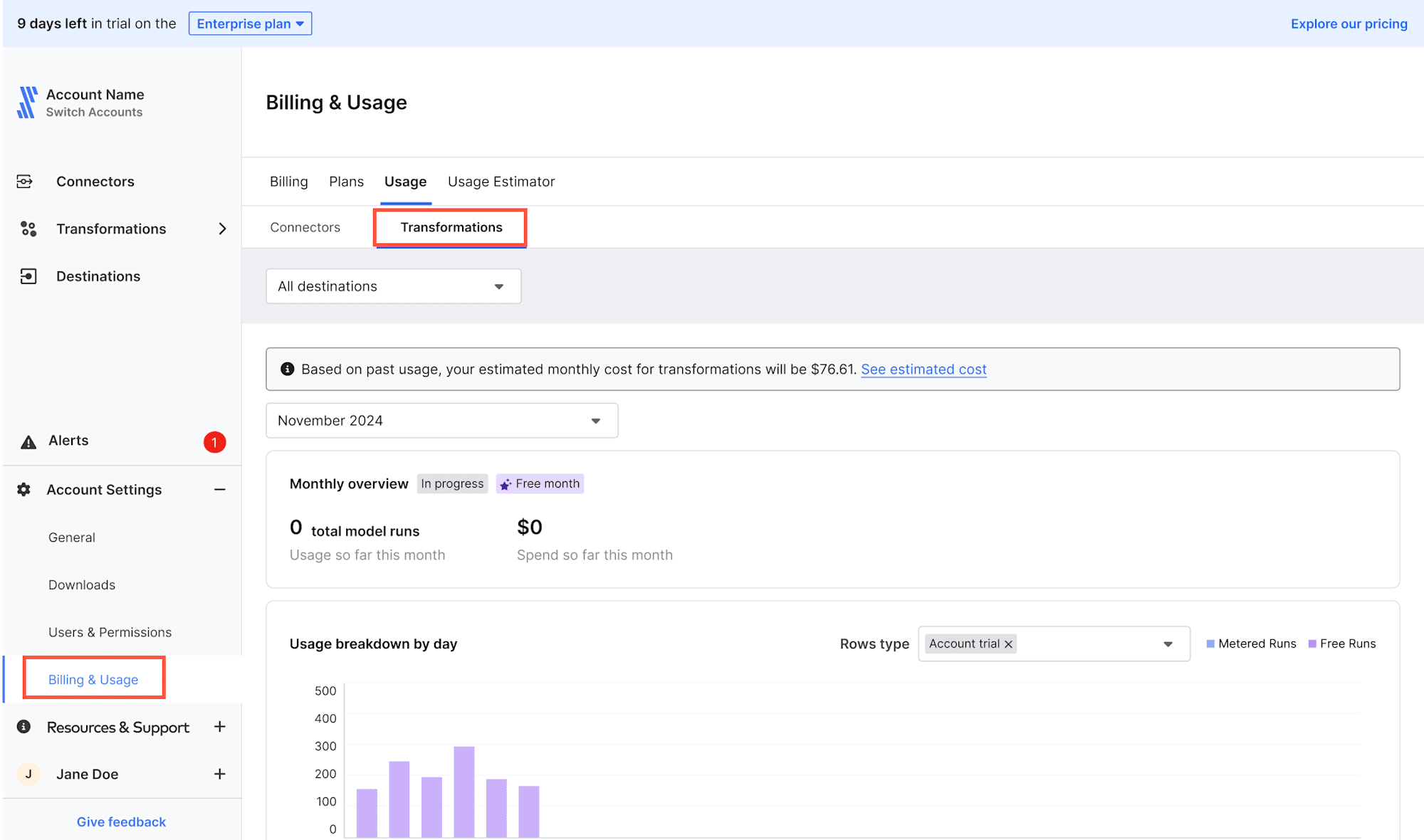Open the All destinations dropdown

[x=392, y=287]
